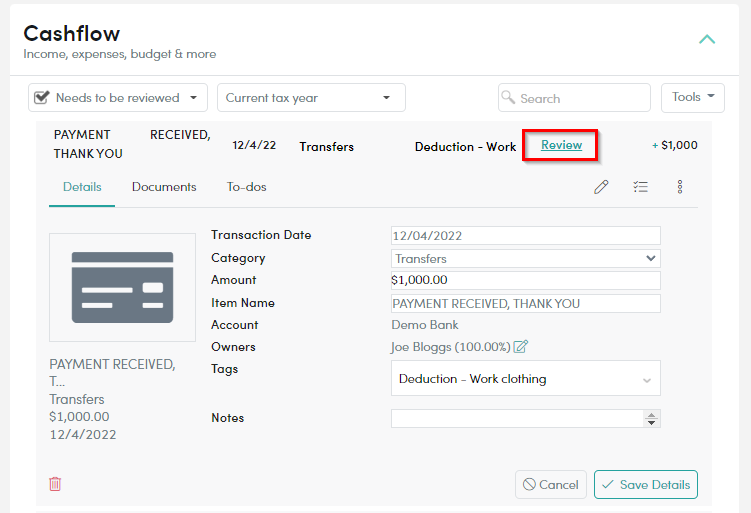This screenshot has height=513, width=751.
Task: Edit owners via pencil-square icon
Action: coord(521,346)
